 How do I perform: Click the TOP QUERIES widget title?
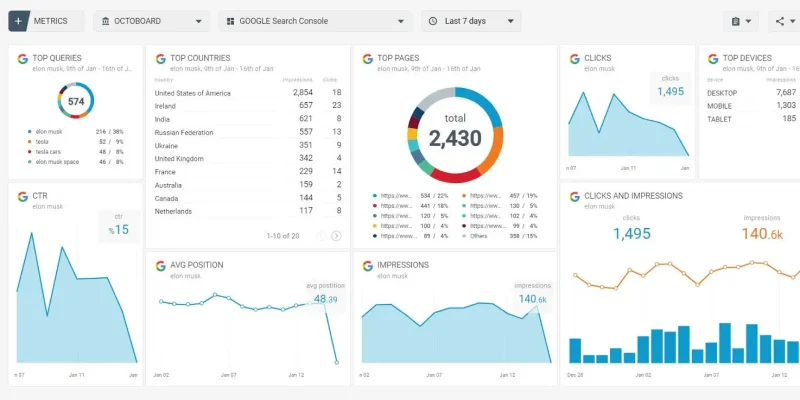coord(57,58)
